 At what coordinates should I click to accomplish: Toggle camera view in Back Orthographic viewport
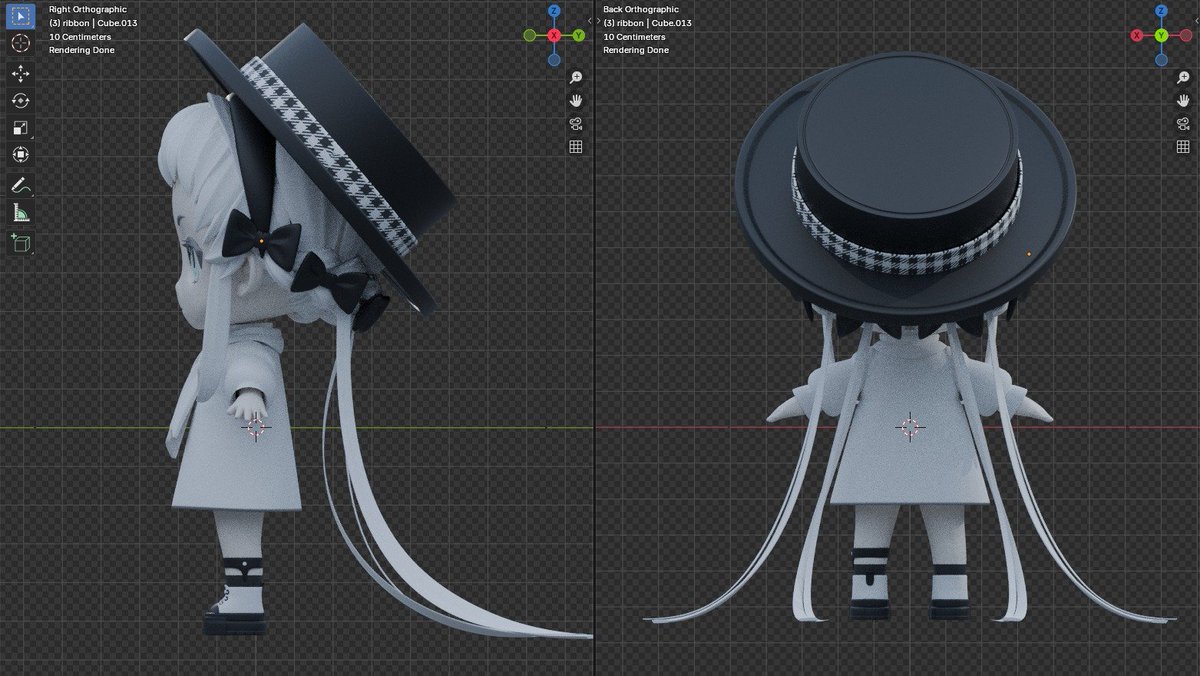pos(1183,124)
